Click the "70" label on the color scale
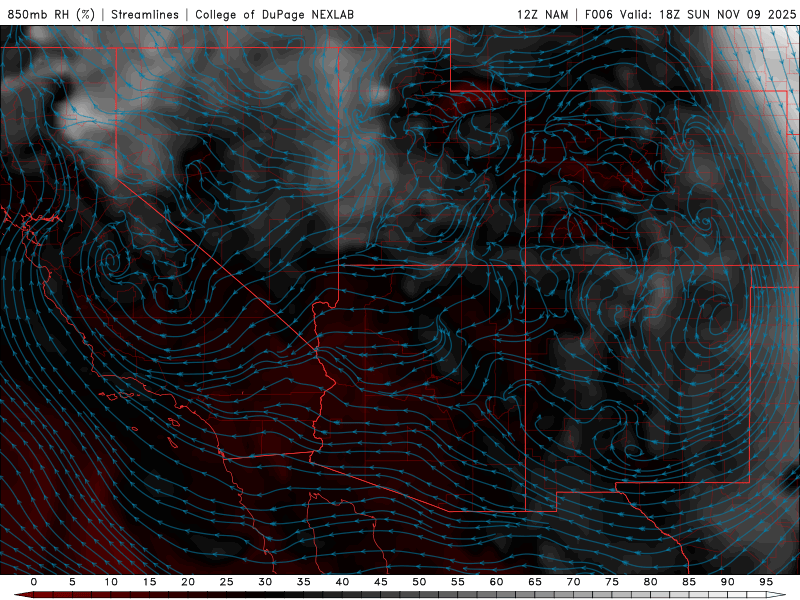 (x=573, y=582)
